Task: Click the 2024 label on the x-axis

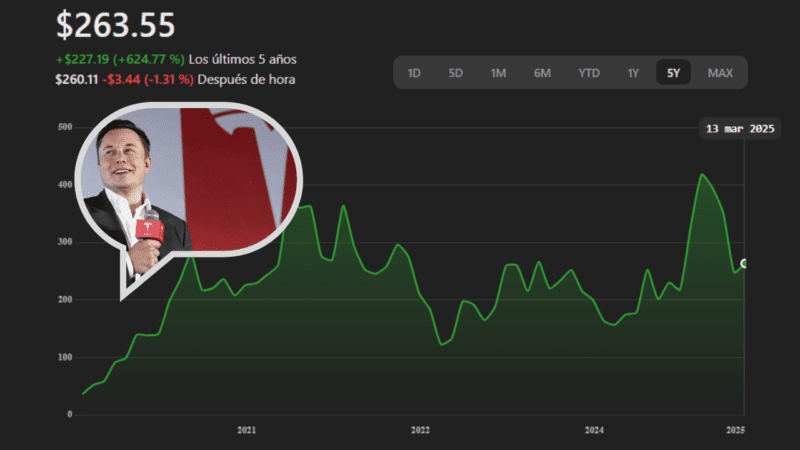Action: pyautogui.click(x=594, y=430)
